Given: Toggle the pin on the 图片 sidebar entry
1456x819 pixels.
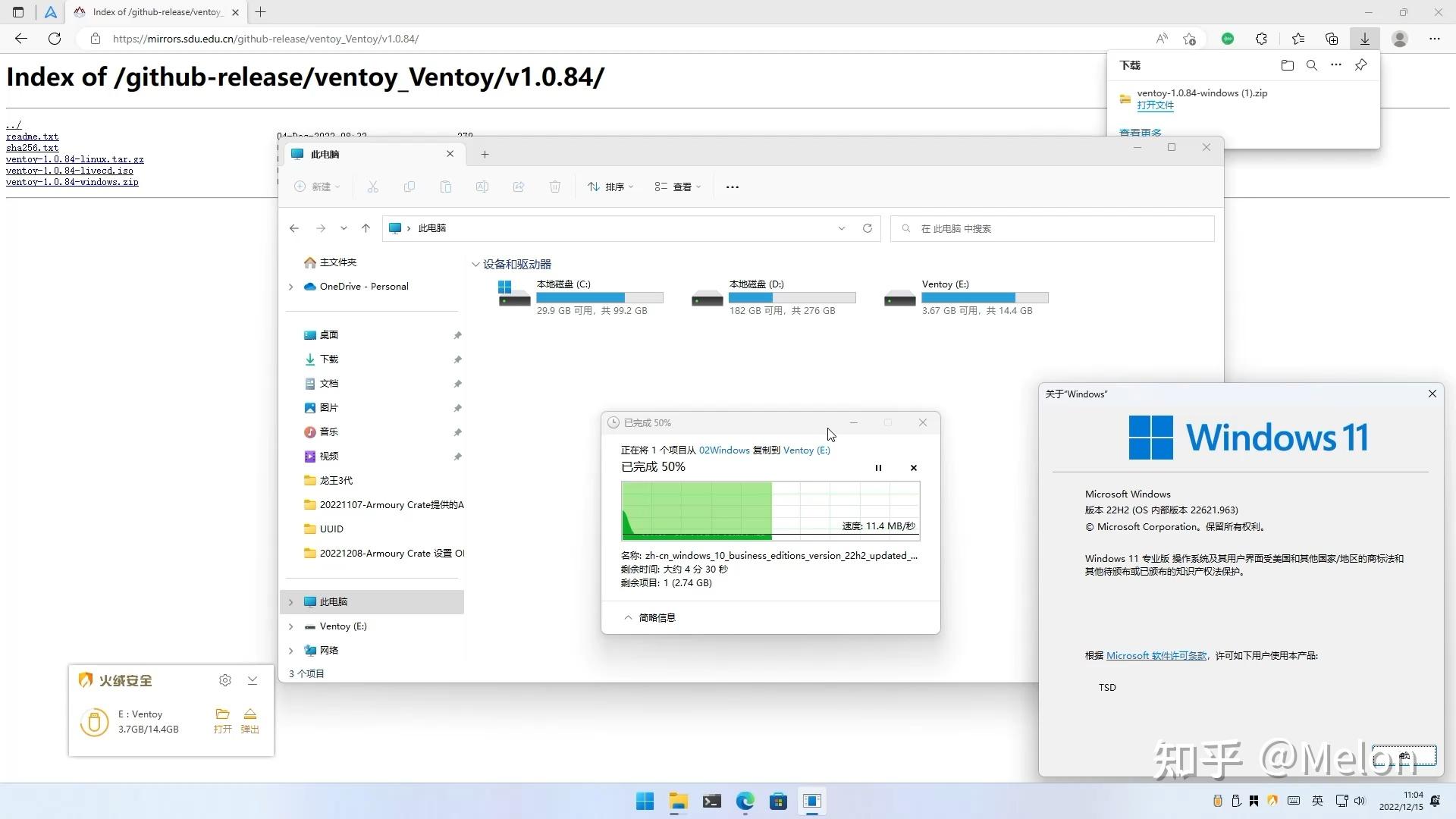Looking at the screenshot, I should (x=457, y=407).
